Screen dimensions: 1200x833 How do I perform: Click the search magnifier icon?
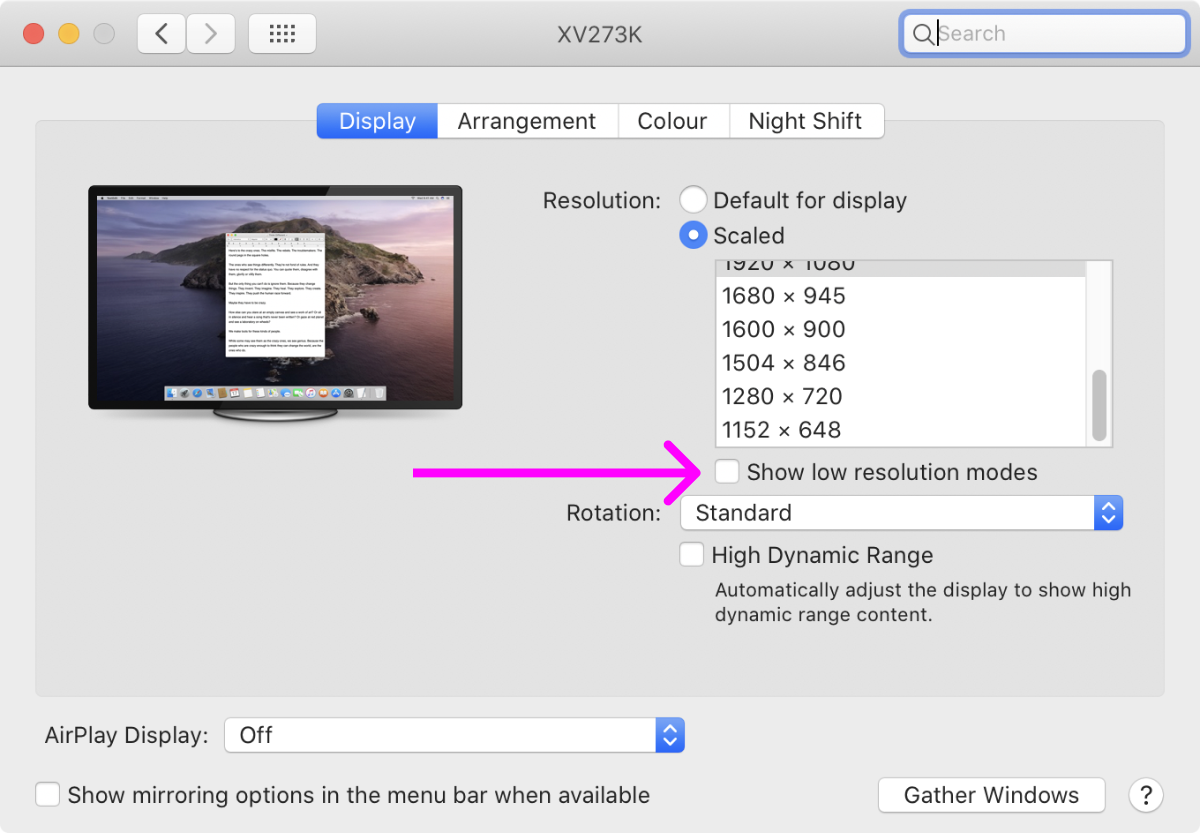coord(921,34)
